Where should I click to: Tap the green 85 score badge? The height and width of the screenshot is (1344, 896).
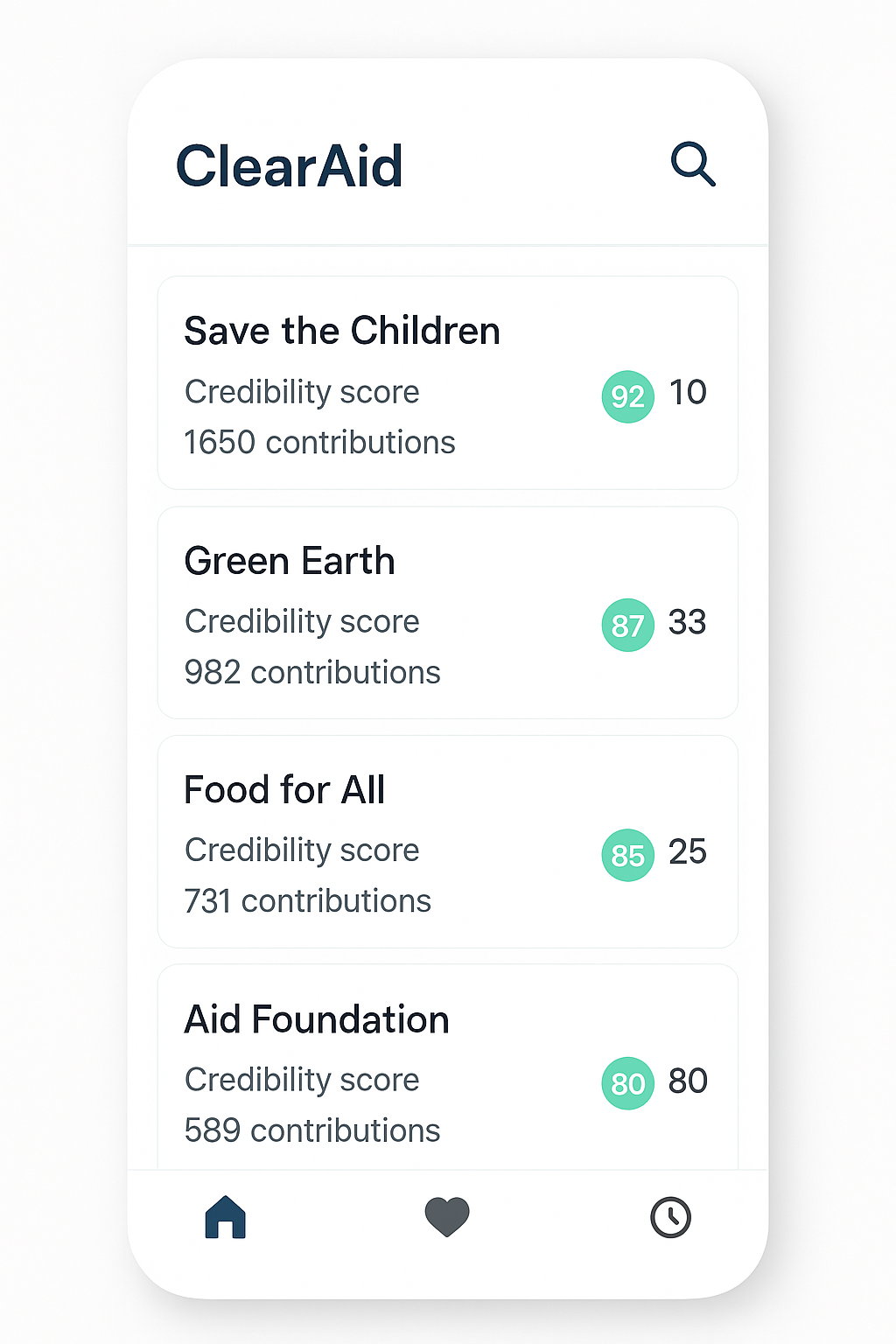click(x=627, y=855)
